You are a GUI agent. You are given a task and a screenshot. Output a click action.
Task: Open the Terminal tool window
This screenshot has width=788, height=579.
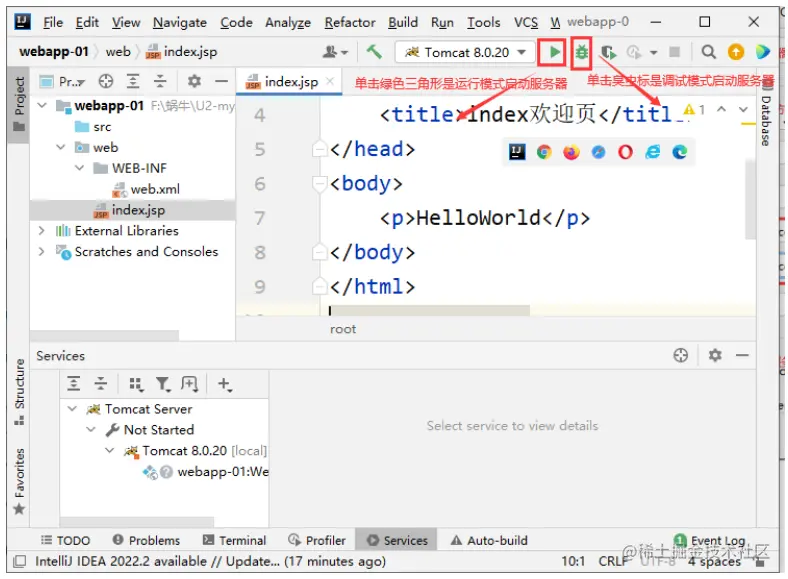[234, 540]
